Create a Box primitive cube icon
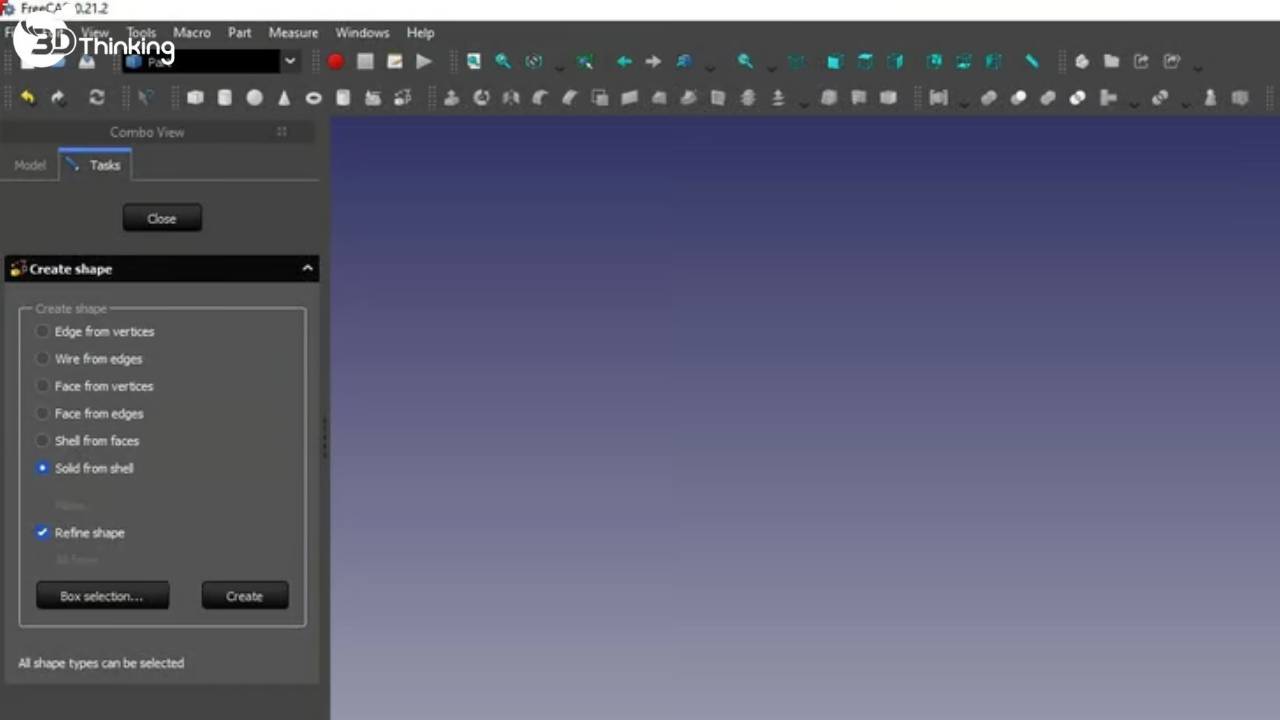 (x=195, y=98)
